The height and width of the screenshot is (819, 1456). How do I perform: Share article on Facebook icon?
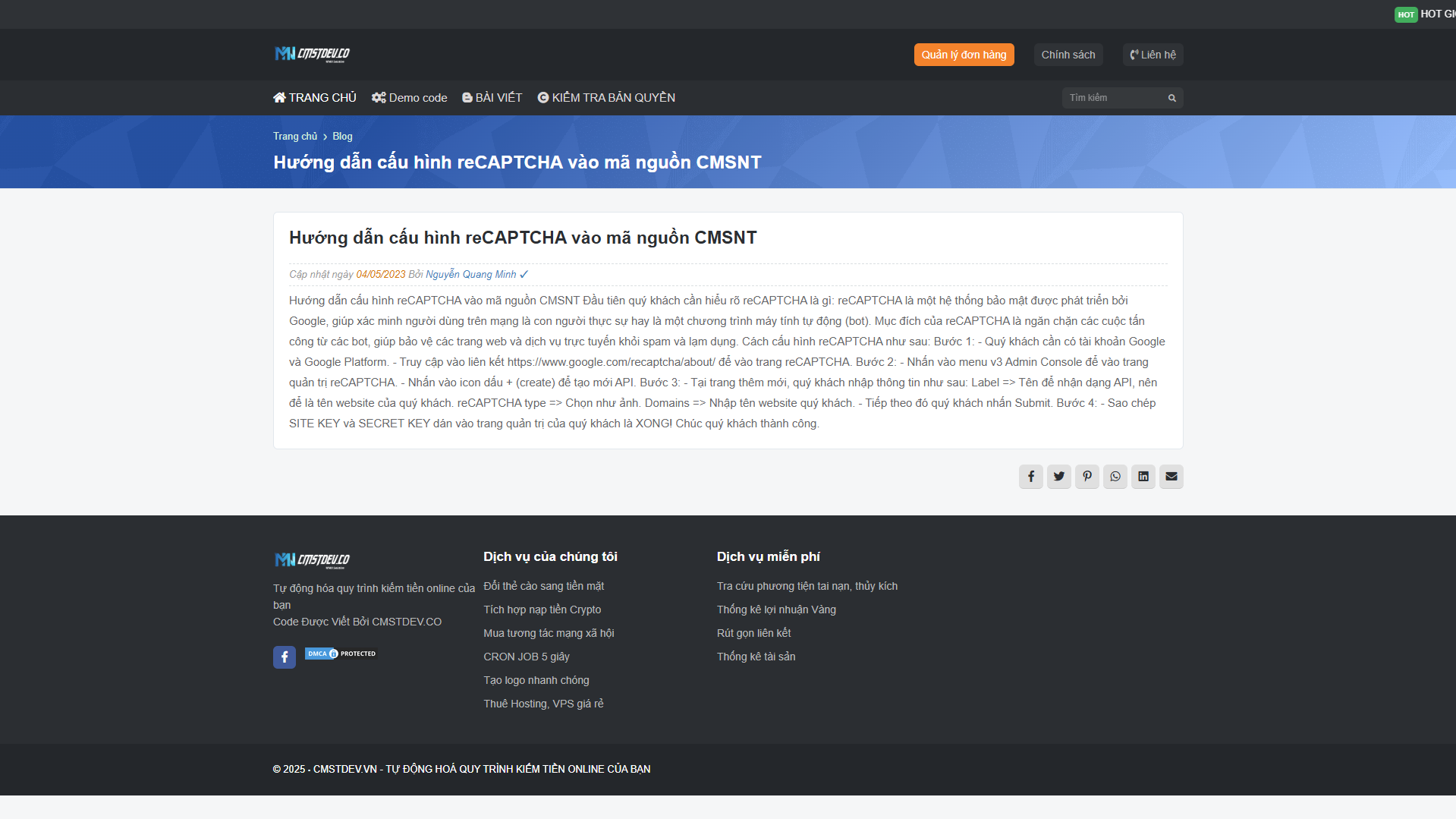[x=1030, y=477]
